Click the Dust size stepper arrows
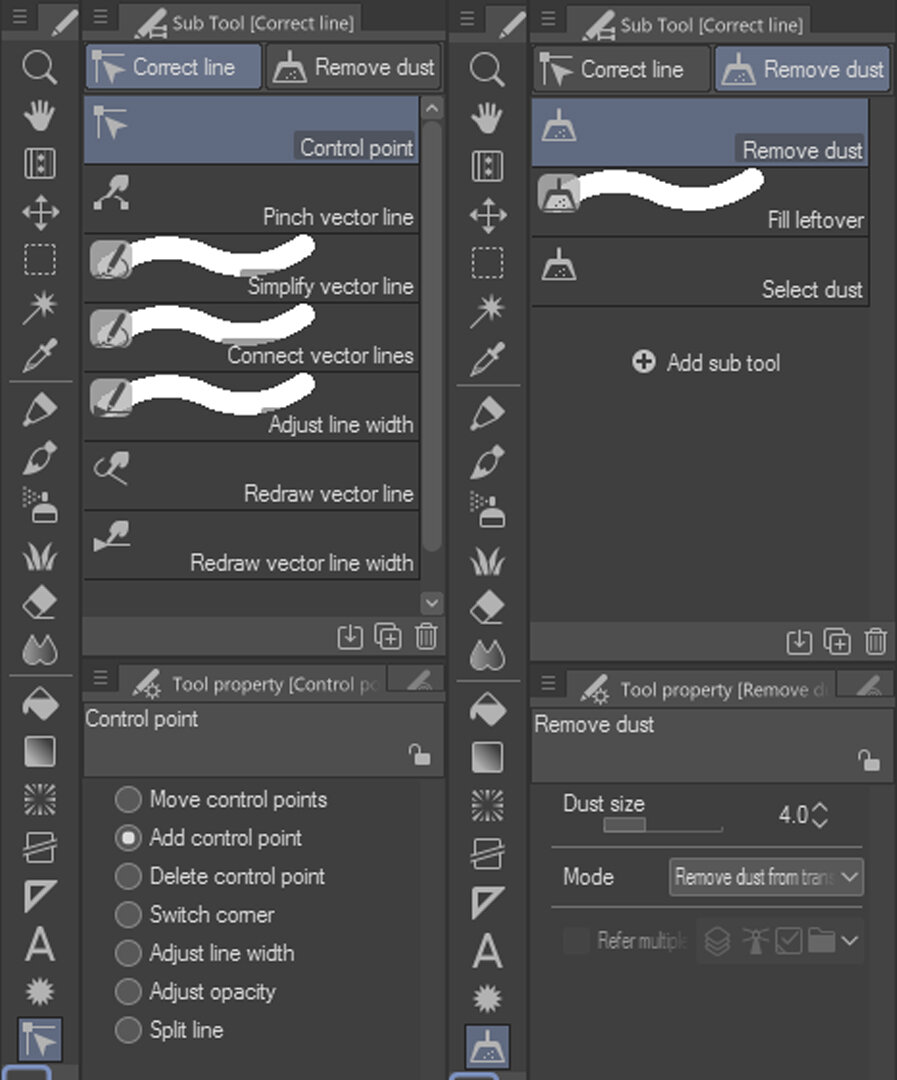This screenshot has width=897, height=1080. click(820, 815)
